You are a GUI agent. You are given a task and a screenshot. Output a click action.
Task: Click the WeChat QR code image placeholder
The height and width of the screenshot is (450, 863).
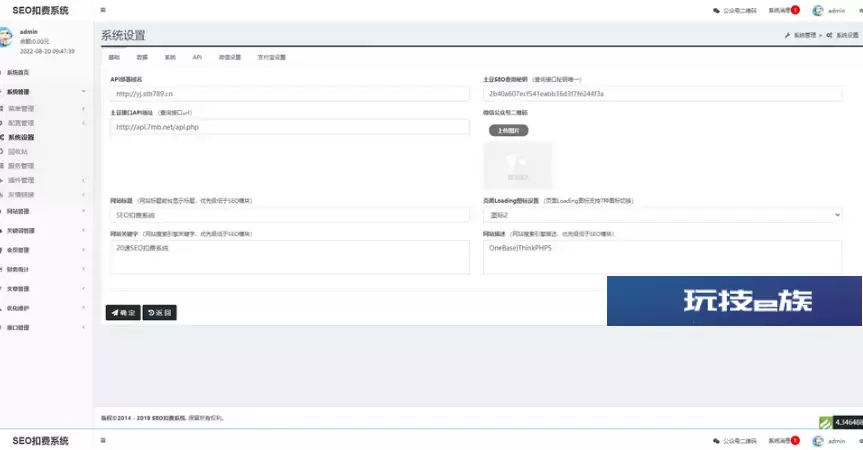coord(517,166)
